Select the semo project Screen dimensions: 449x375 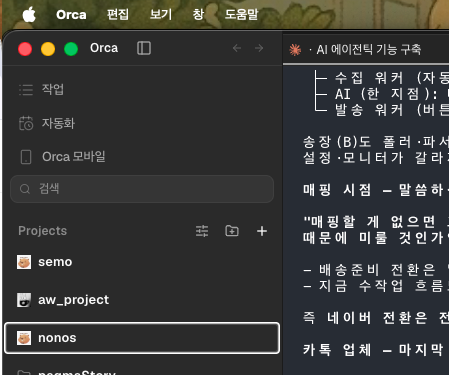(142, 262)
